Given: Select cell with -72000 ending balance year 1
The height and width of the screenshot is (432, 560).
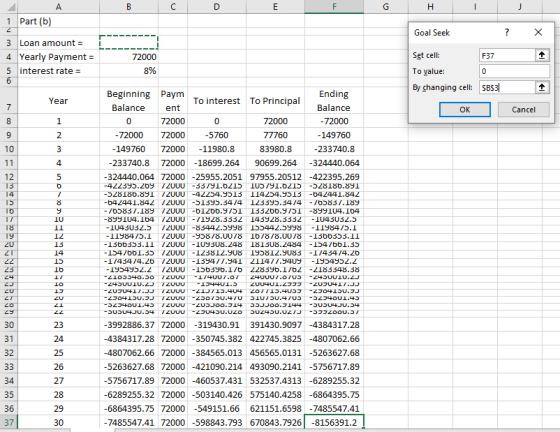Looking at the screenshot, I should click(x=334, y=121).
